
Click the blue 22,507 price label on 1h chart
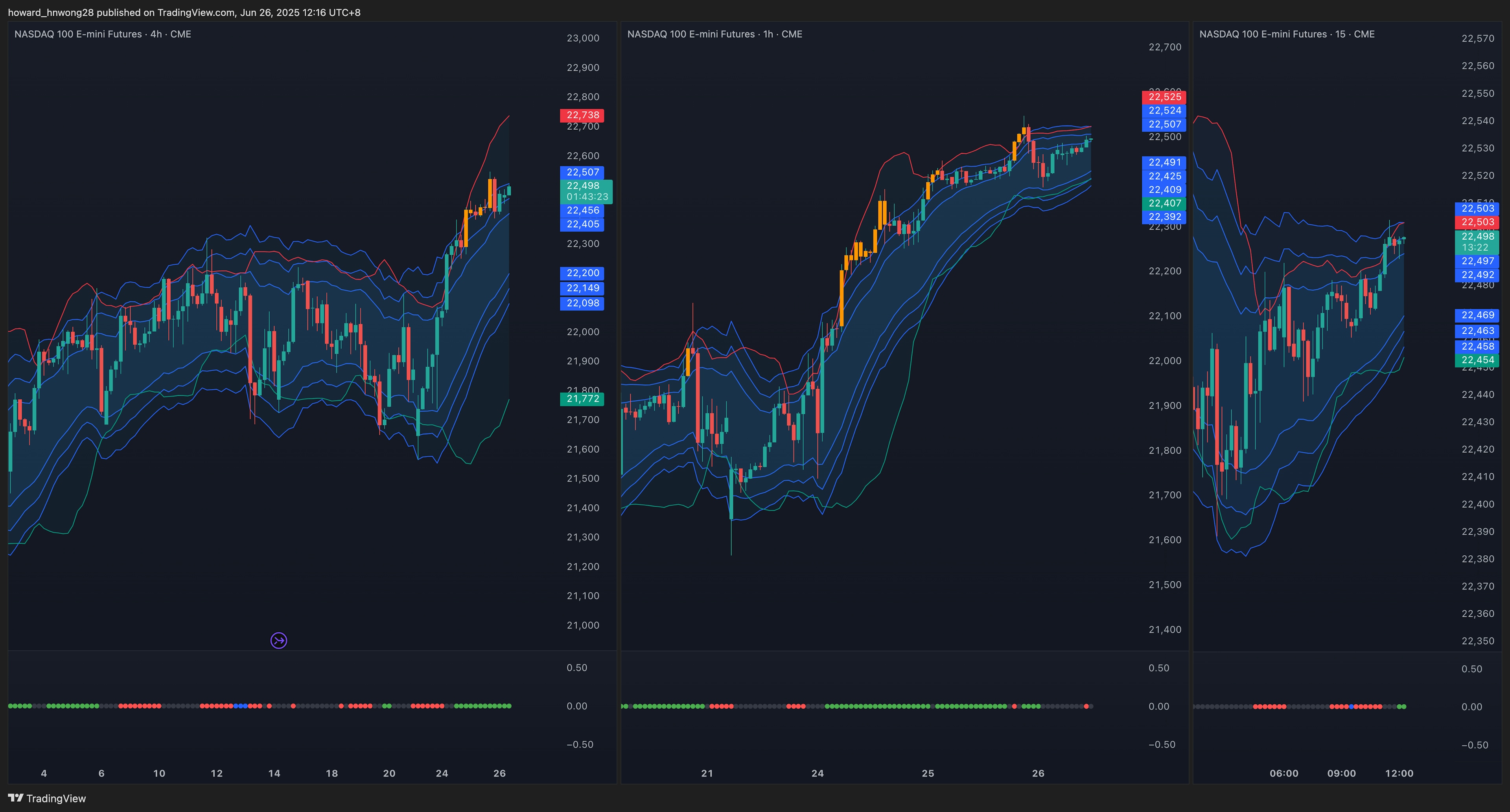(1164, 124)
